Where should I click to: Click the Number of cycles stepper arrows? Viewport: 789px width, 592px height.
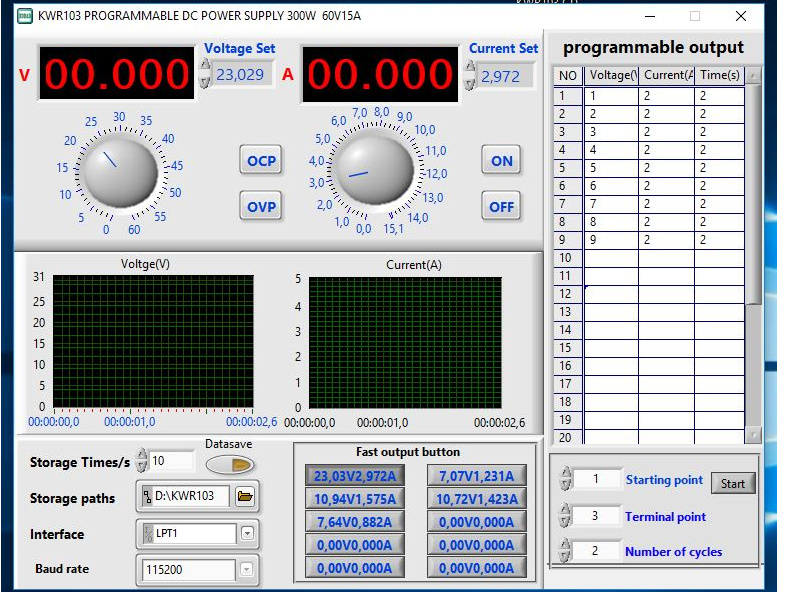point(566,550)
